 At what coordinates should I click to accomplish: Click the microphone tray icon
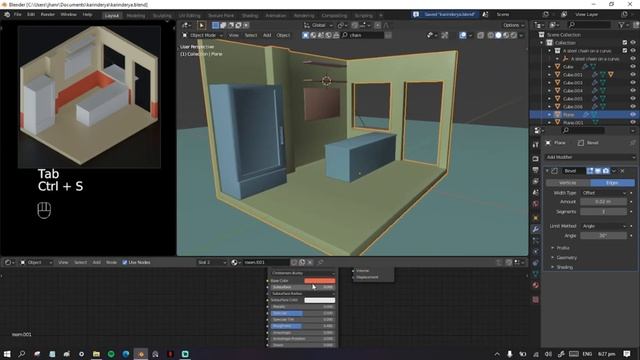click(x=509, y=354)
